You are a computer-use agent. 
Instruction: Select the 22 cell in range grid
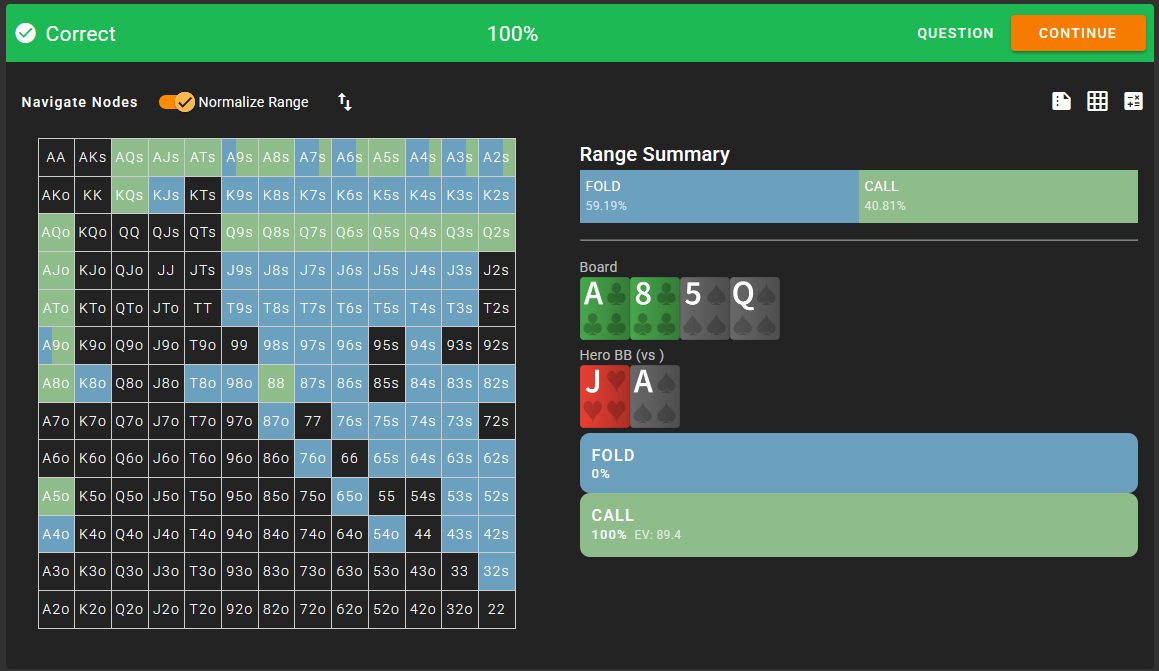pyautogui.click(x=497, y=610)
